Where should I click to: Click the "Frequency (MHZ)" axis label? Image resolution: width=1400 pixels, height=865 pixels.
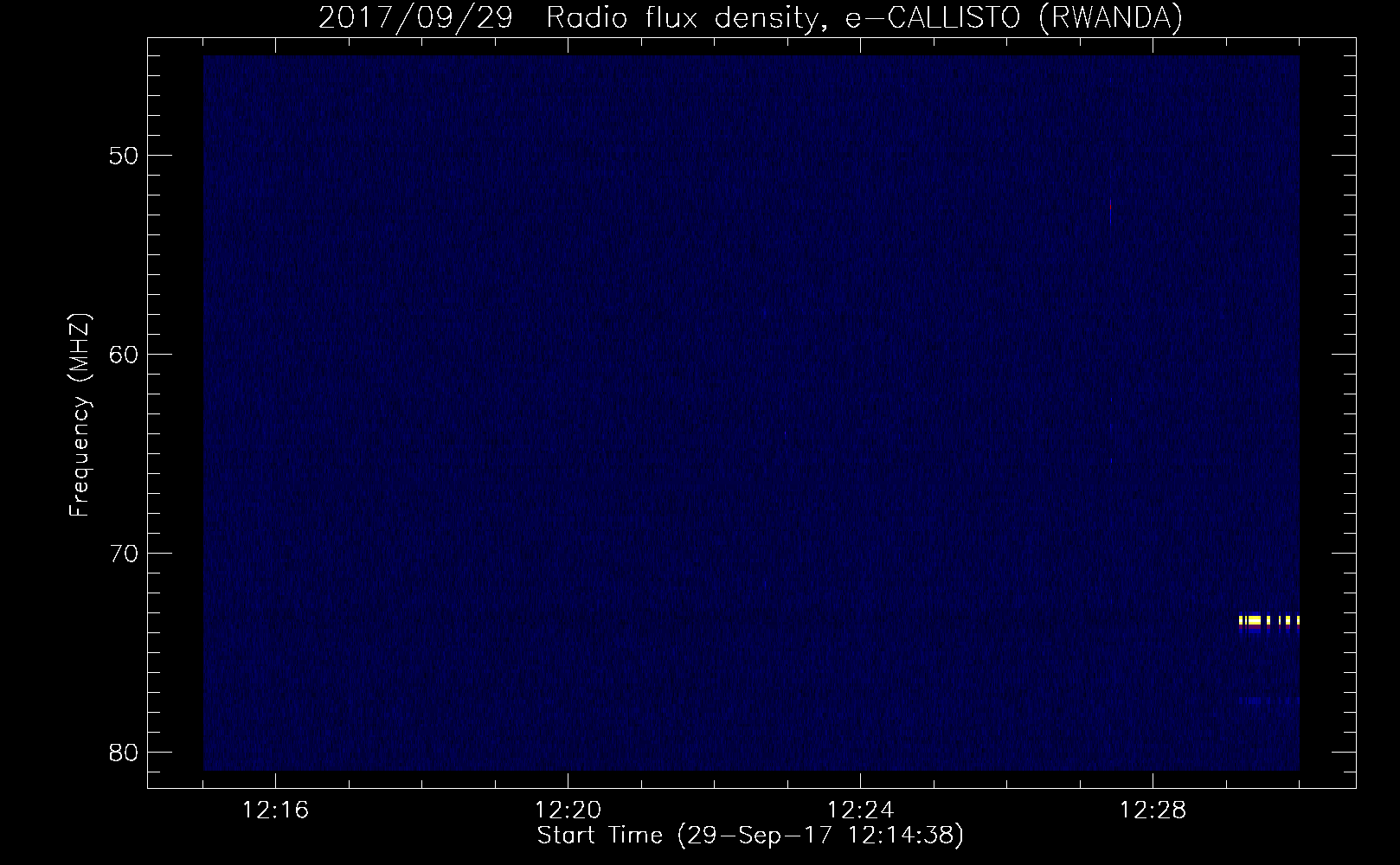[80, 415]
